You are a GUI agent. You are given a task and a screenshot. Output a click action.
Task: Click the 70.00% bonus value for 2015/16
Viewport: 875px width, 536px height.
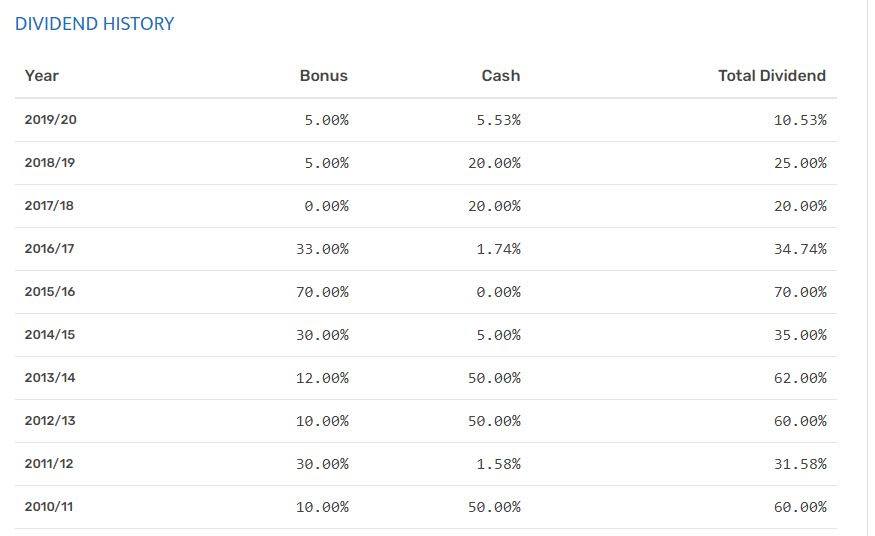pyautogui.click(x=322, y=292)
